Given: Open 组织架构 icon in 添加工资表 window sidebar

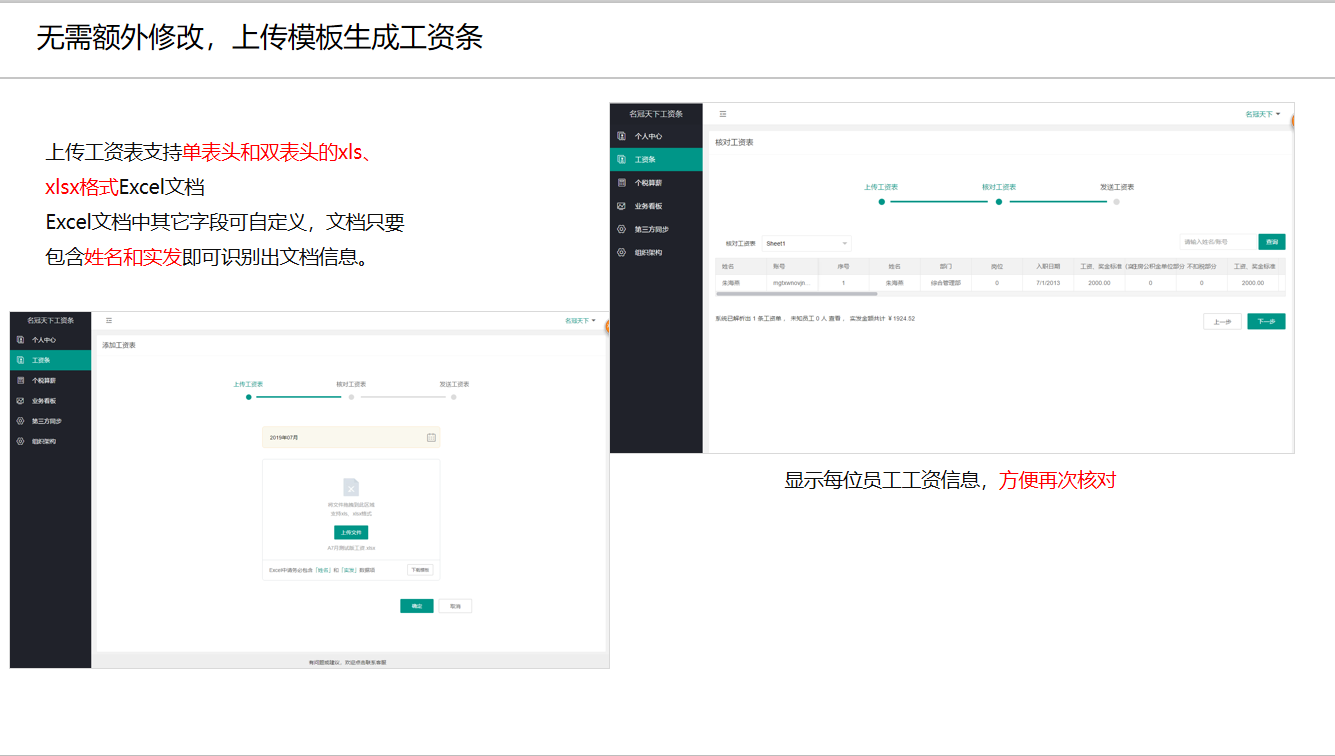Looking at the screenshot, I should coord(20,441).
